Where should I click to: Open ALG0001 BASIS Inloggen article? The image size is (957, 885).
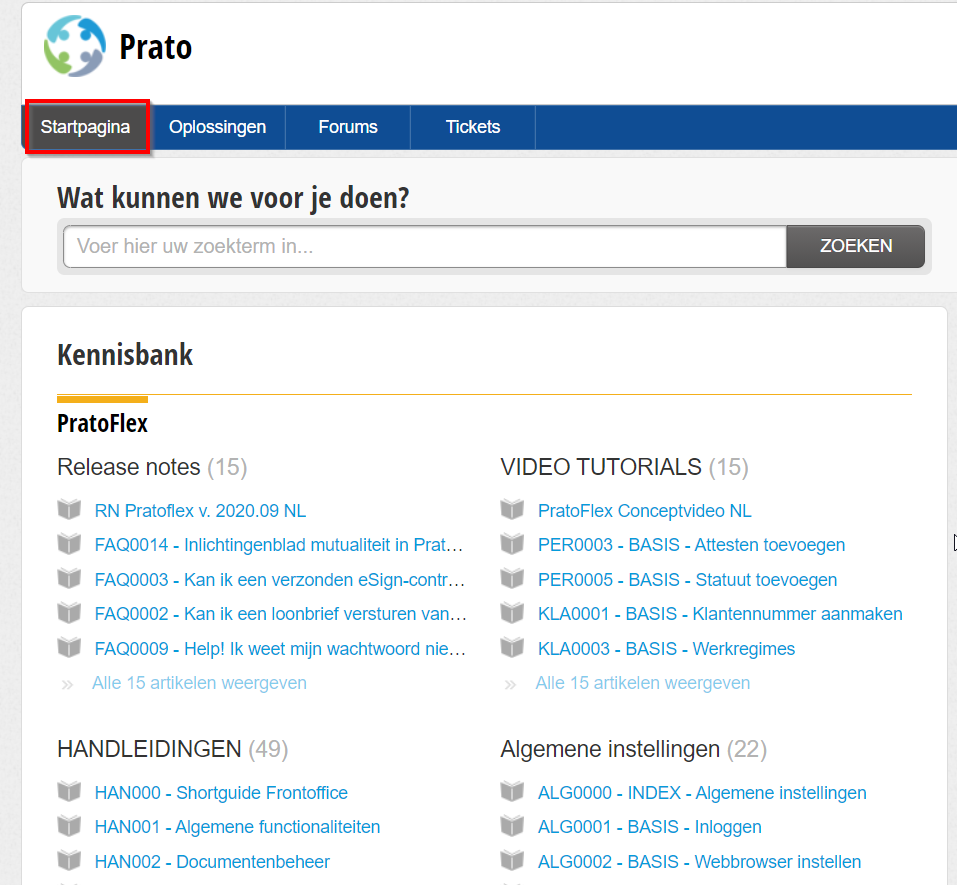[x=649, y=827]
